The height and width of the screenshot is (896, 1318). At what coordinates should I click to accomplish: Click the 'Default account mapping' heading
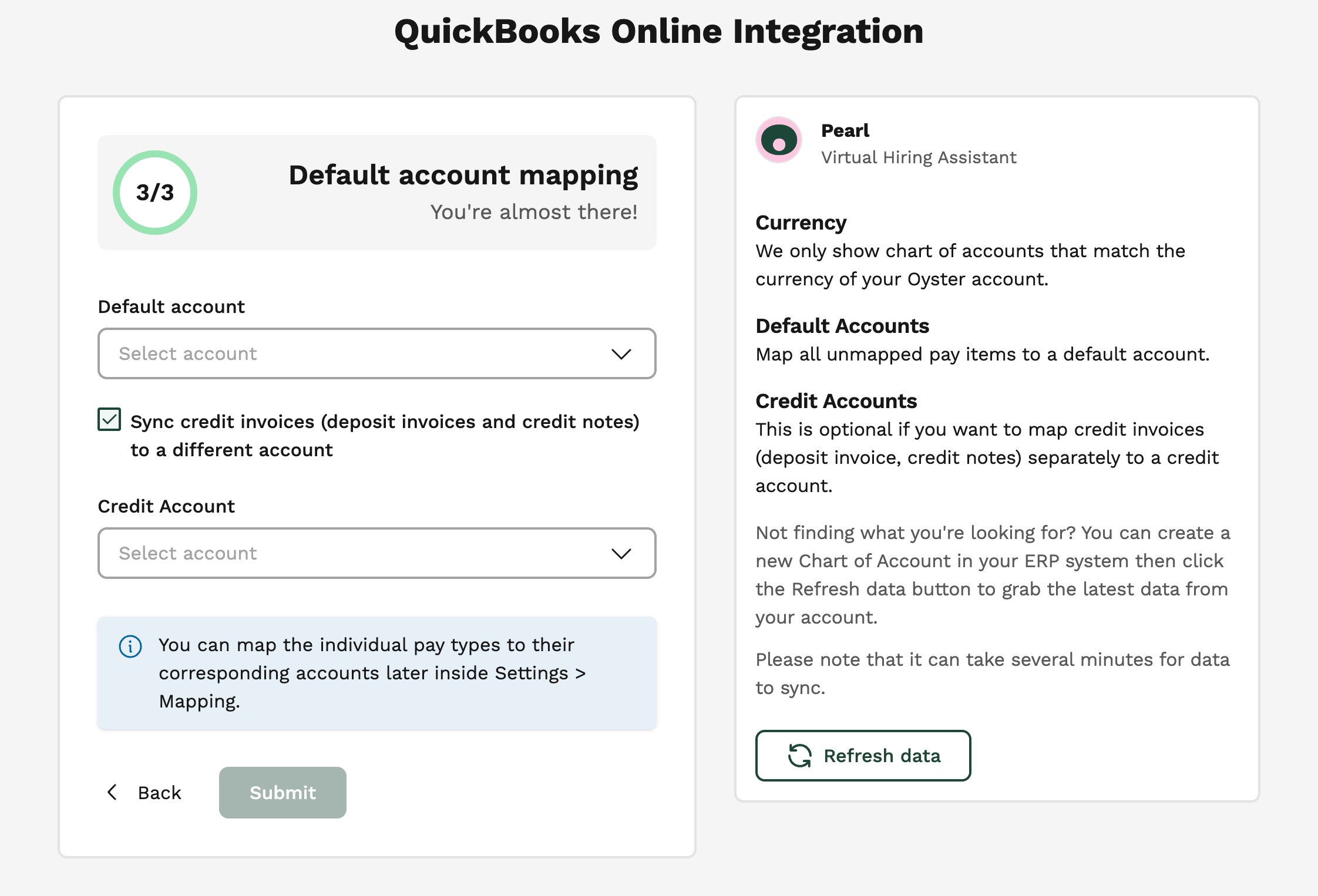tap(463, 176)
